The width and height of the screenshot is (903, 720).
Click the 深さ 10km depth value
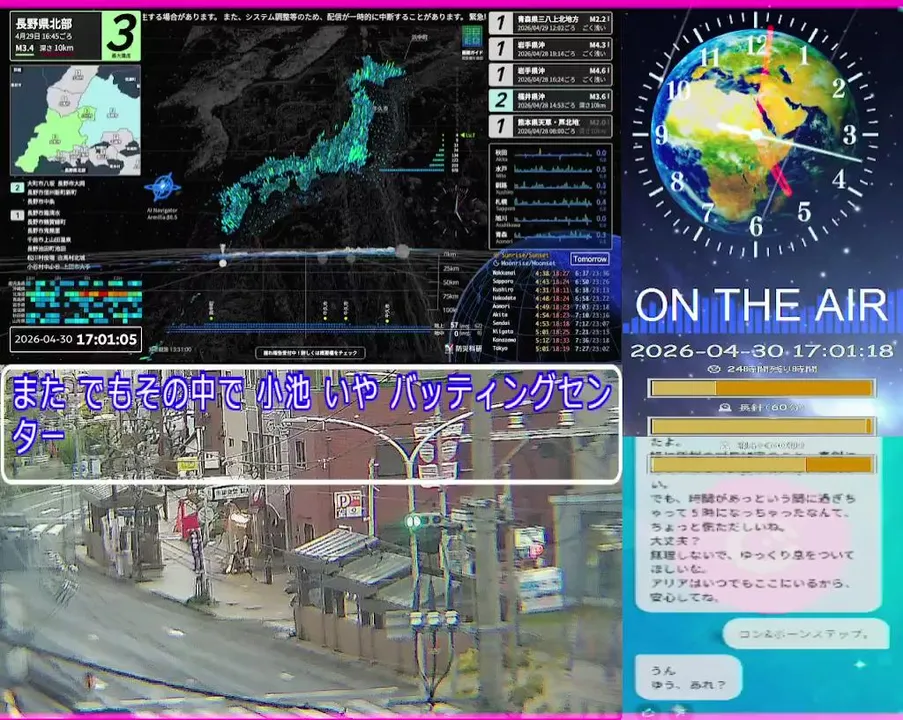pos(56,48)
